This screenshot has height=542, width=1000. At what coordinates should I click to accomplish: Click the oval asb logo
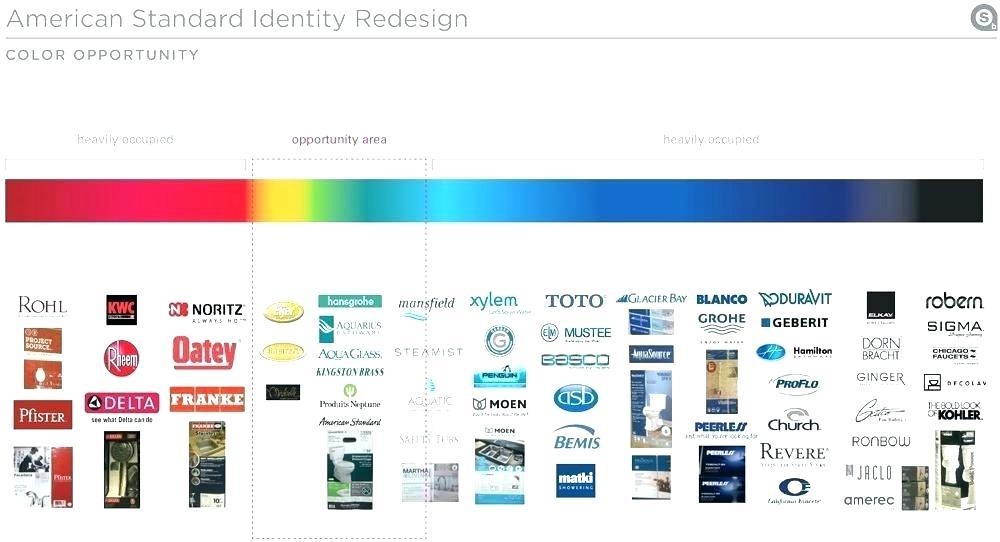point(575,398)
